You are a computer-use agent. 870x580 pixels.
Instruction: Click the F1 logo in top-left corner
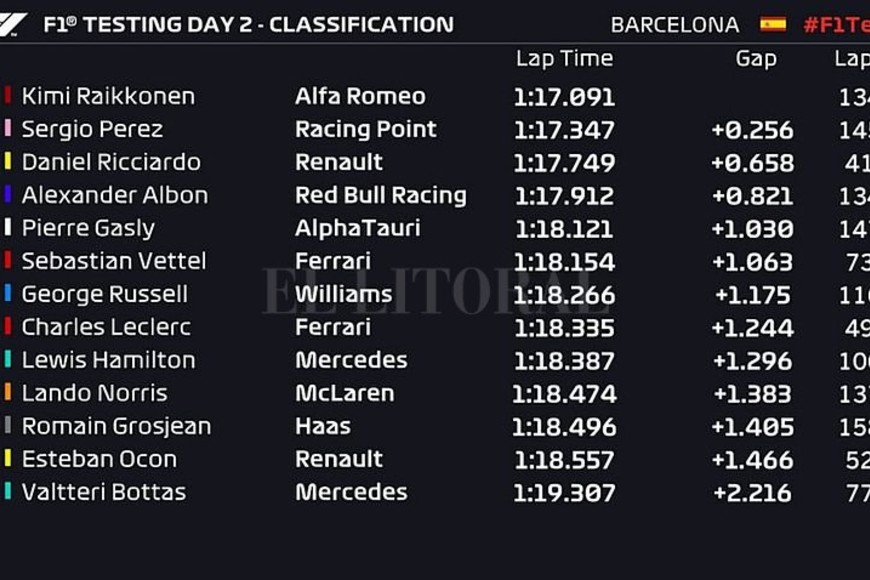(13, 23)
